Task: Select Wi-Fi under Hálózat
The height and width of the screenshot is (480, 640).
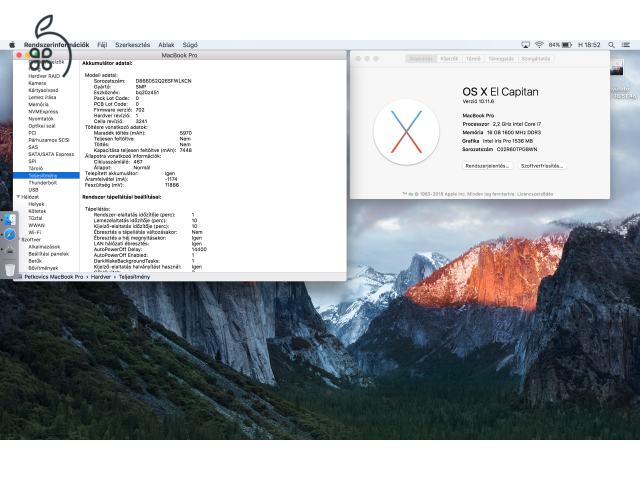Action: [x=35, y=232]
